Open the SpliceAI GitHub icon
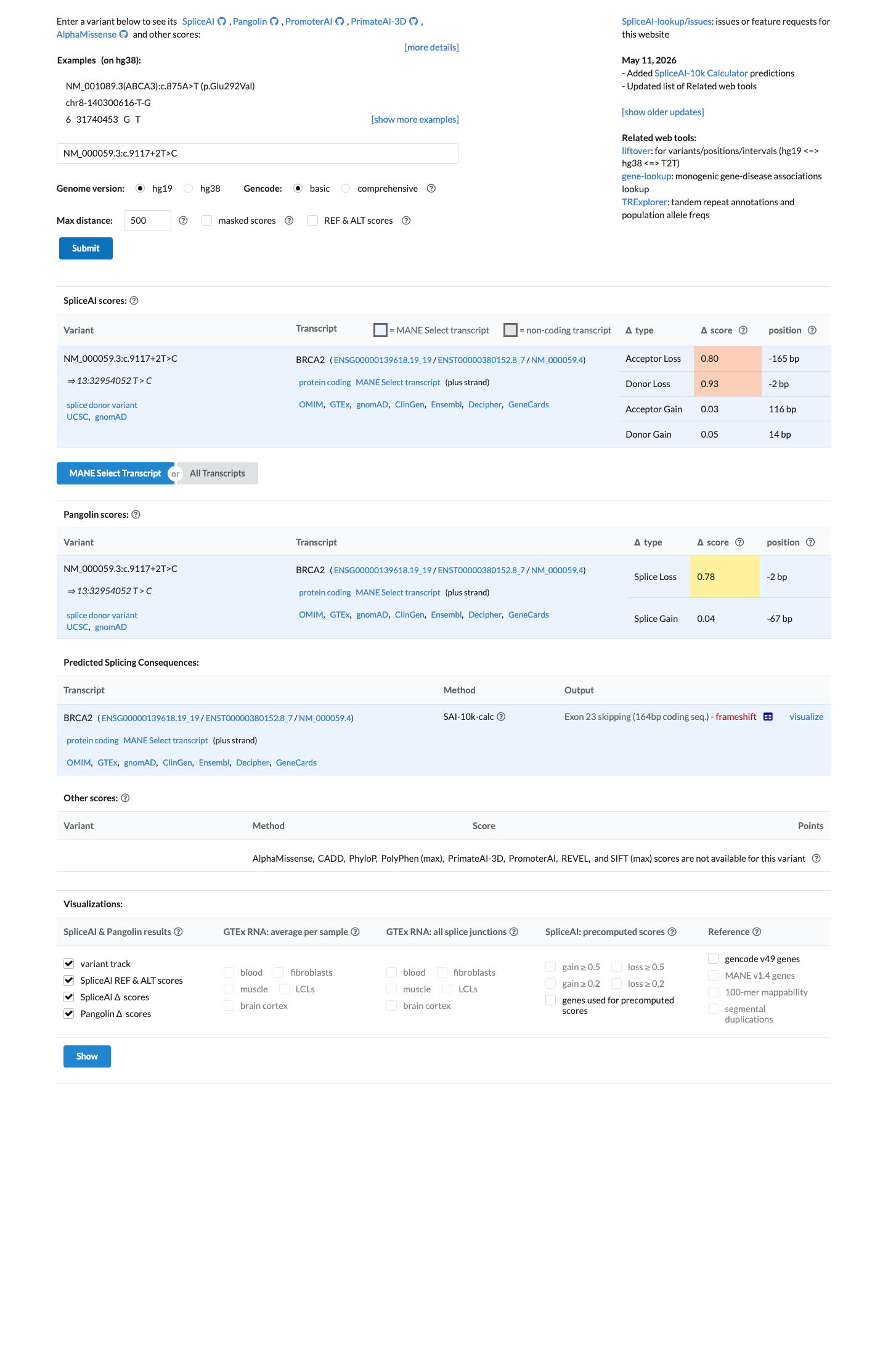896x1356 pixels. coord(222,22)
